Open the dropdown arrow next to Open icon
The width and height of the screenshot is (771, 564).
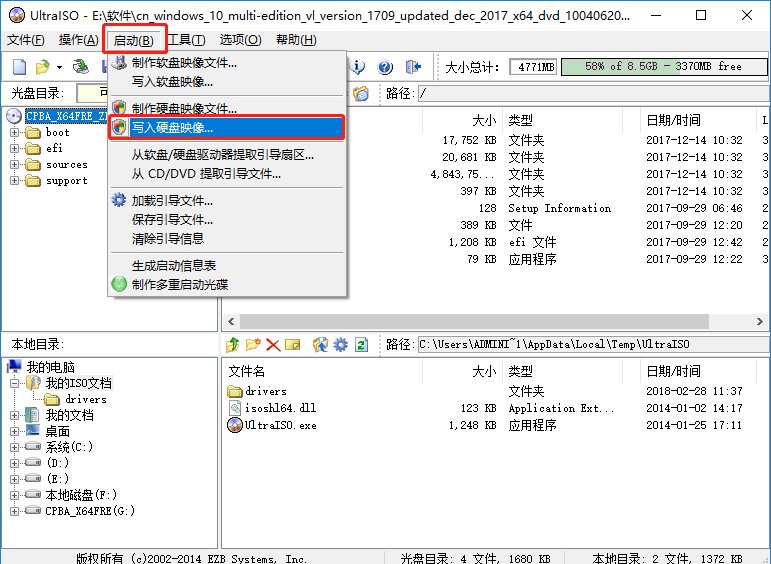59,67
